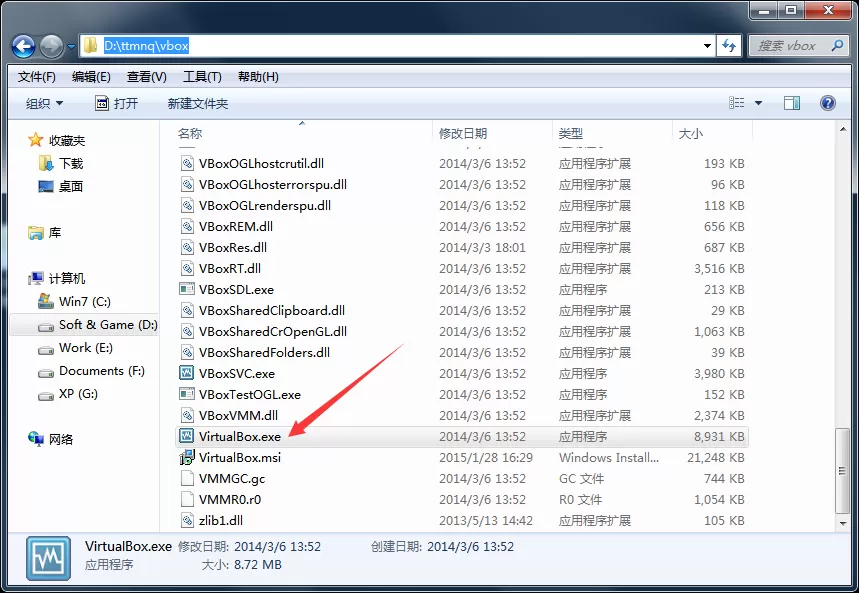This screenshot has height=593, width=859.
Task: Click the VBoxOGLhostcrutil.dll file icon
Action: (x=187, y=163)
